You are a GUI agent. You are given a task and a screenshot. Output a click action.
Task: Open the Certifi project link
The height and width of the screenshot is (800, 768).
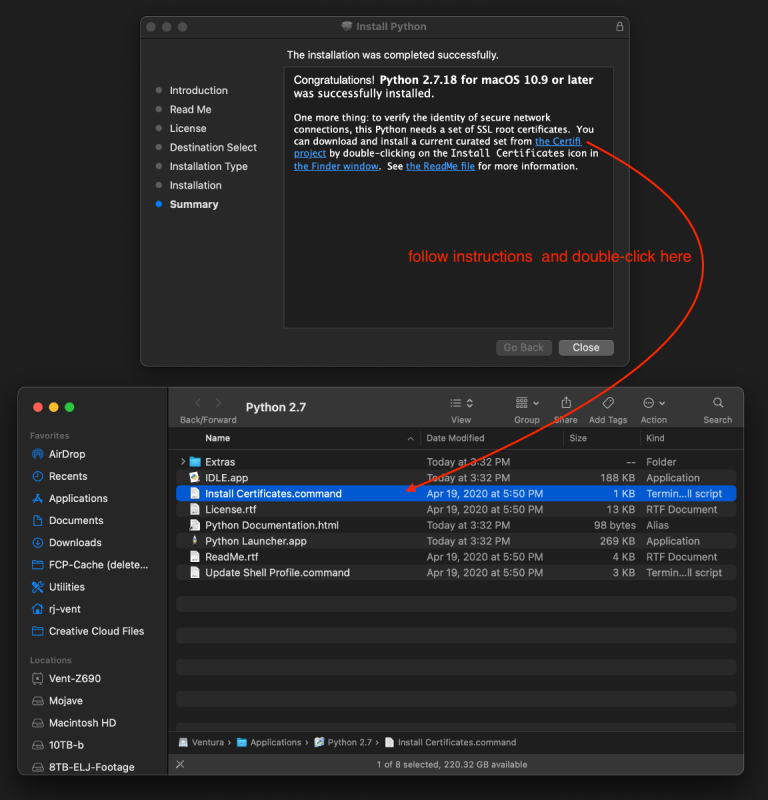[558, 141]
